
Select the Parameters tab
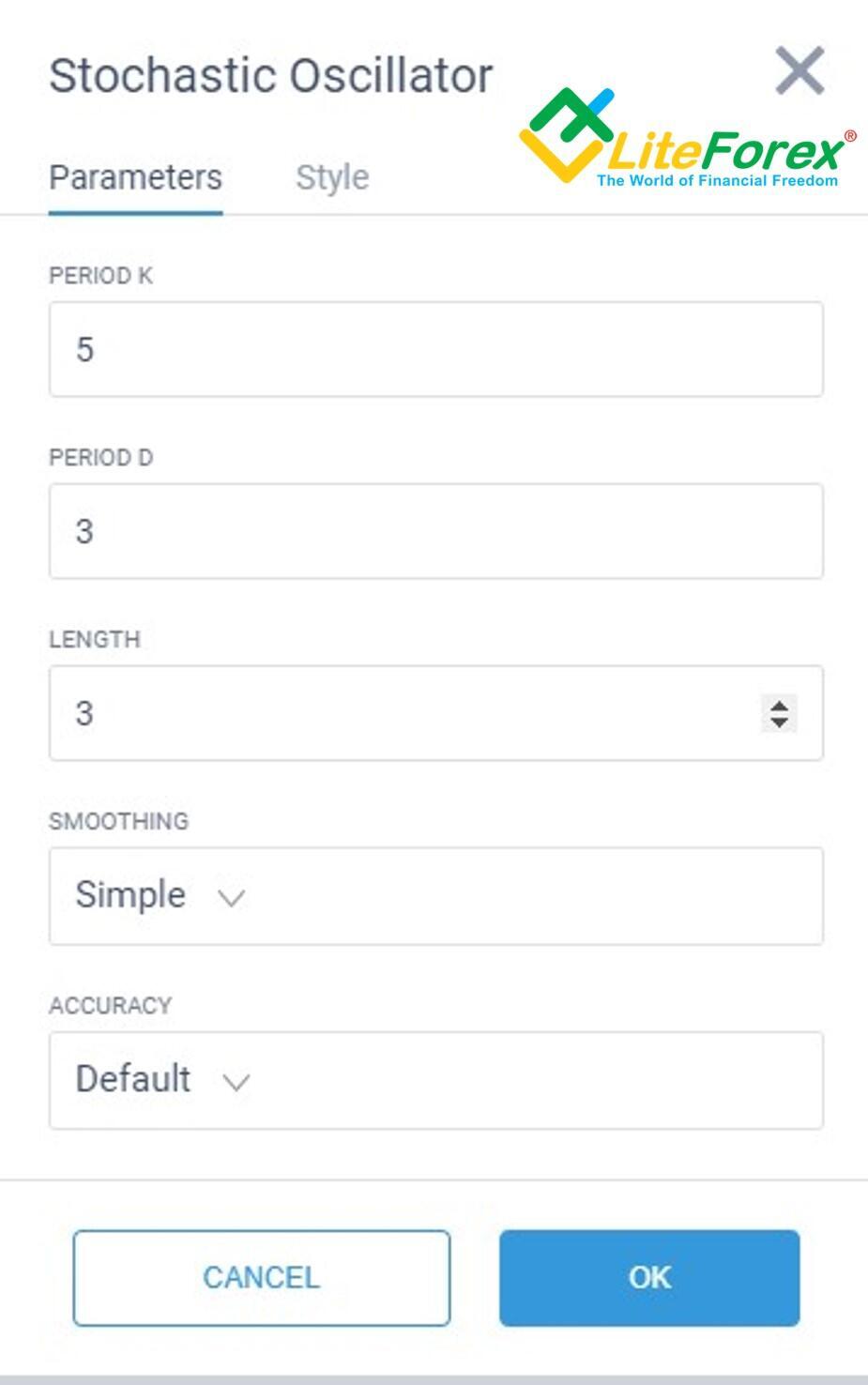(x=135, y=177)
